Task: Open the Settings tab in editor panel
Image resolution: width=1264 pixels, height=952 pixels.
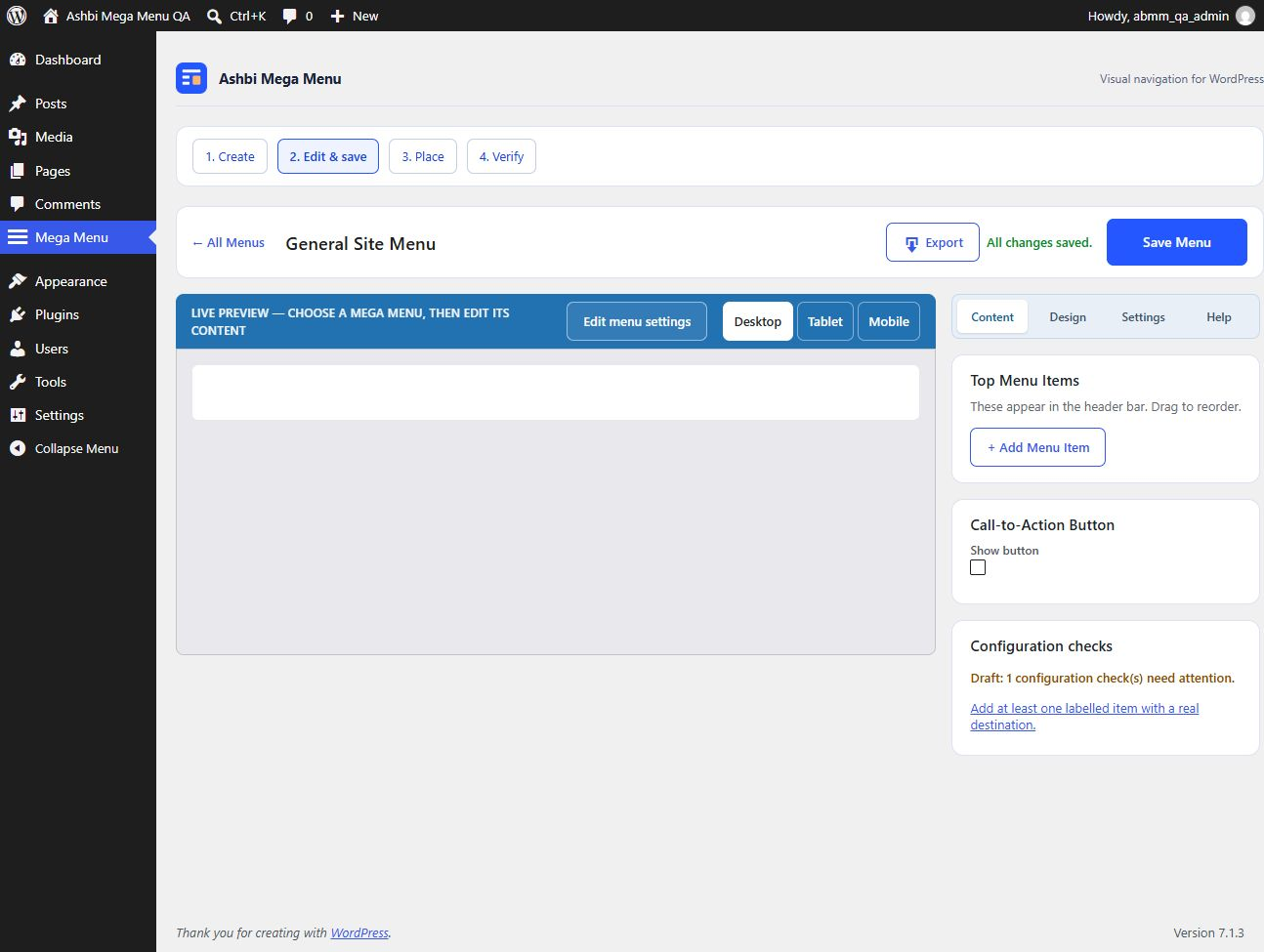Action: pyautogui.click(x=1143, y=316)
